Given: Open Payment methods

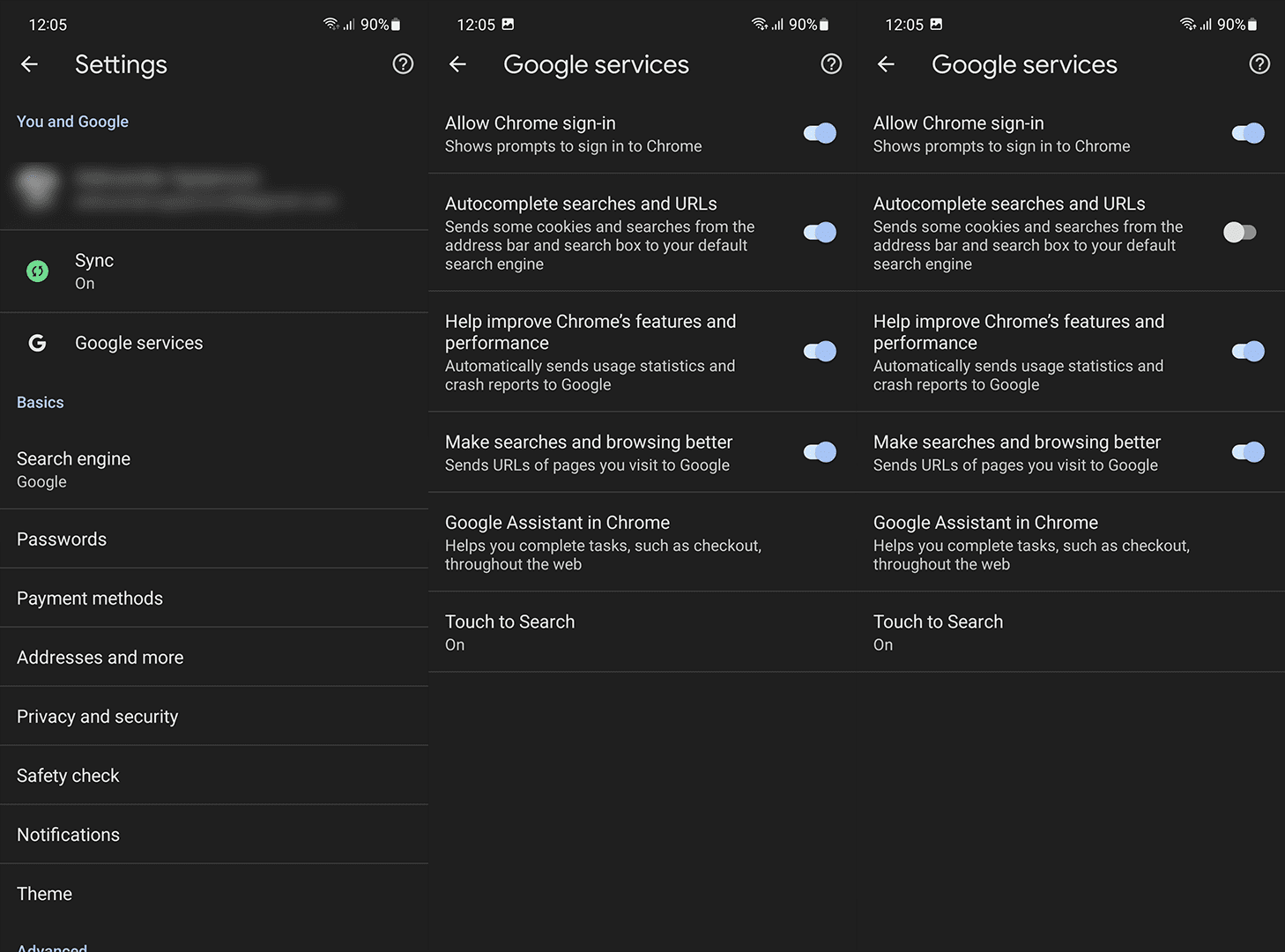Looking at the screenshot, I should 214,598.
